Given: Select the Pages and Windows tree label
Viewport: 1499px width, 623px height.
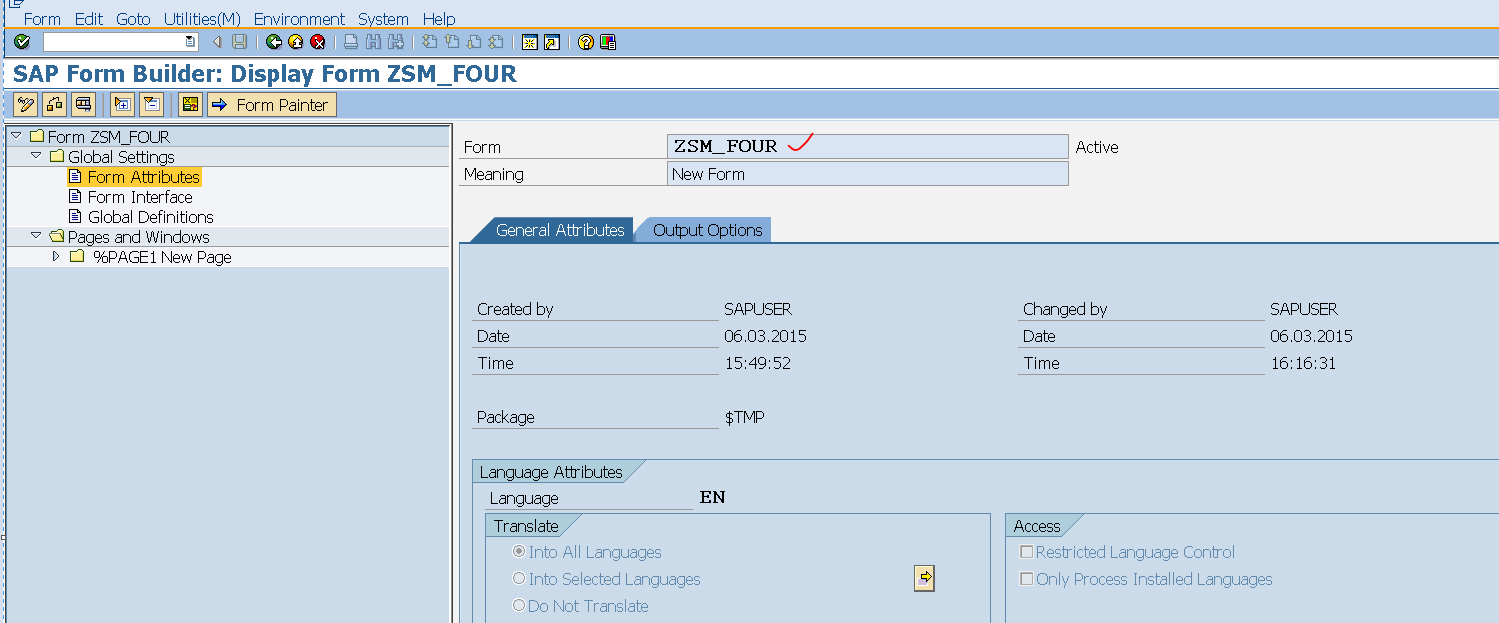Looking at the screenshot, I should [x=139, y=237].
